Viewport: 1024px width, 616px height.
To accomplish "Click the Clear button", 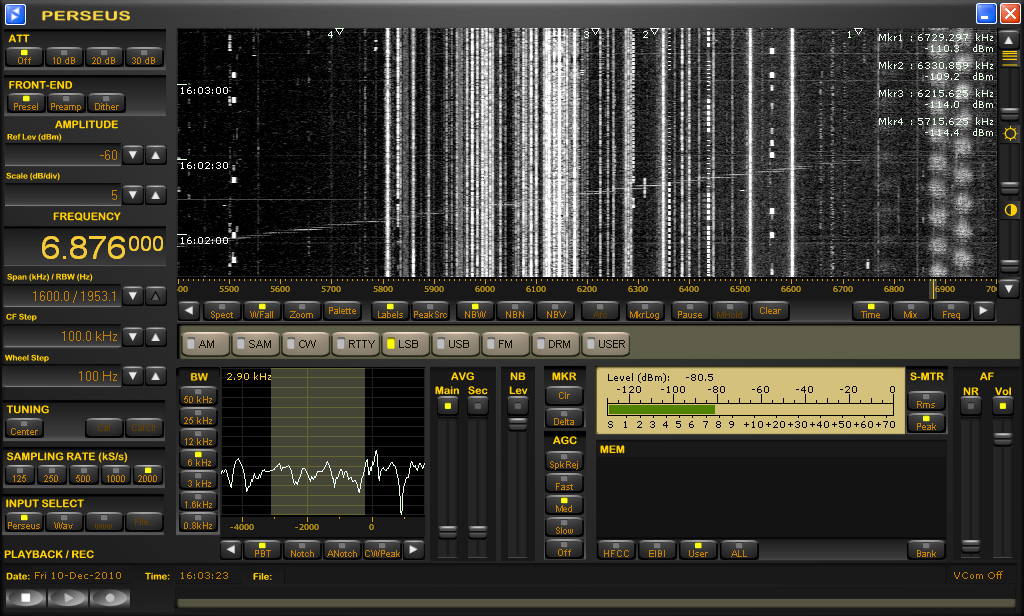I will [x=770, y=311].
